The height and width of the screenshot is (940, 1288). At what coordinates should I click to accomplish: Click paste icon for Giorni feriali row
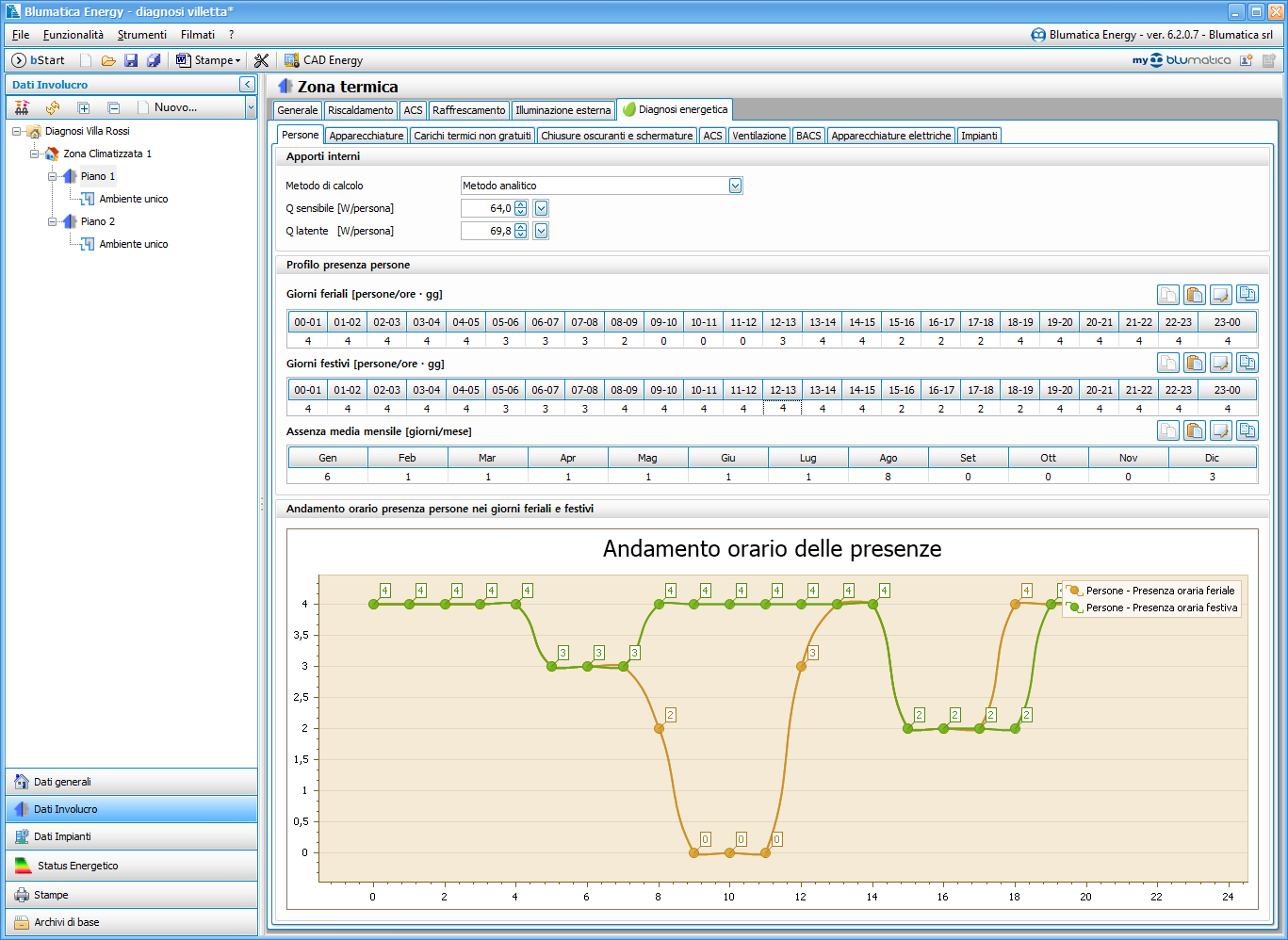pos(1194,295)
